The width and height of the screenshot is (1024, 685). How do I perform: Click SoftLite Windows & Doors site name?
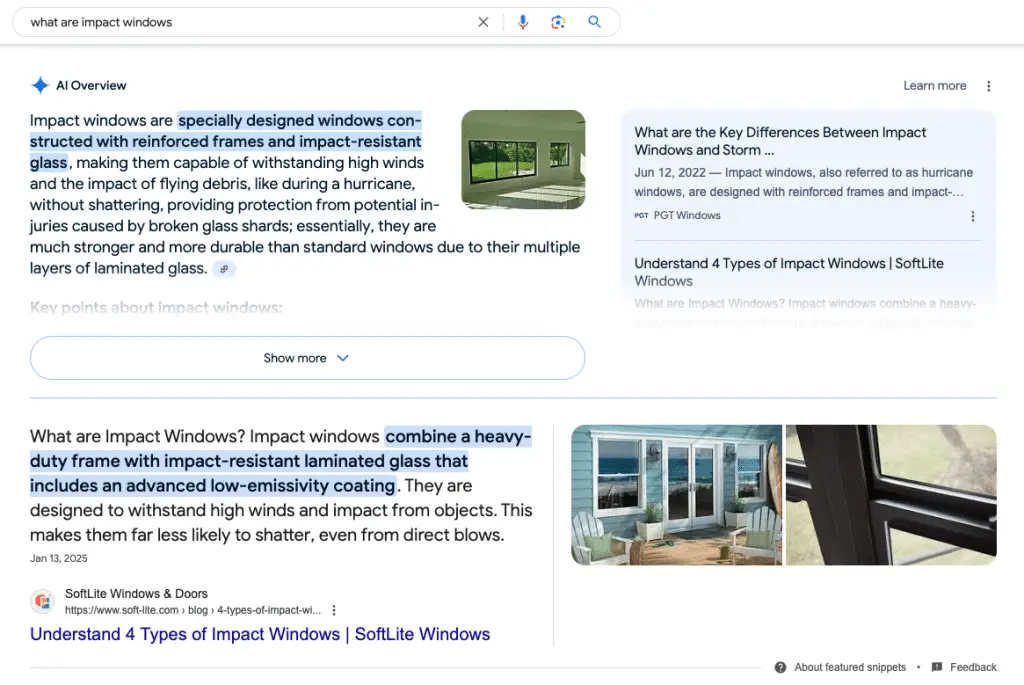[136, 594]
